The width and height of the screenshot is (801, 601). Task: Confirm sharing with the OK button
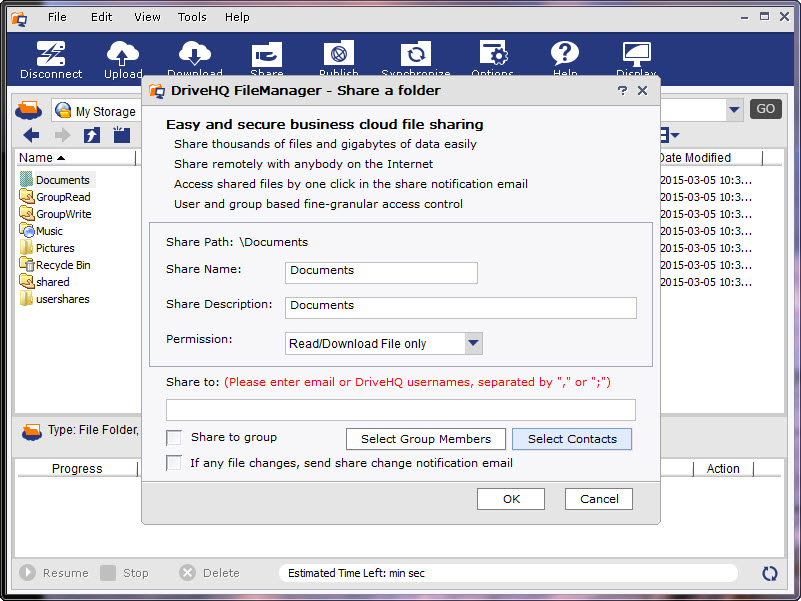510,499
